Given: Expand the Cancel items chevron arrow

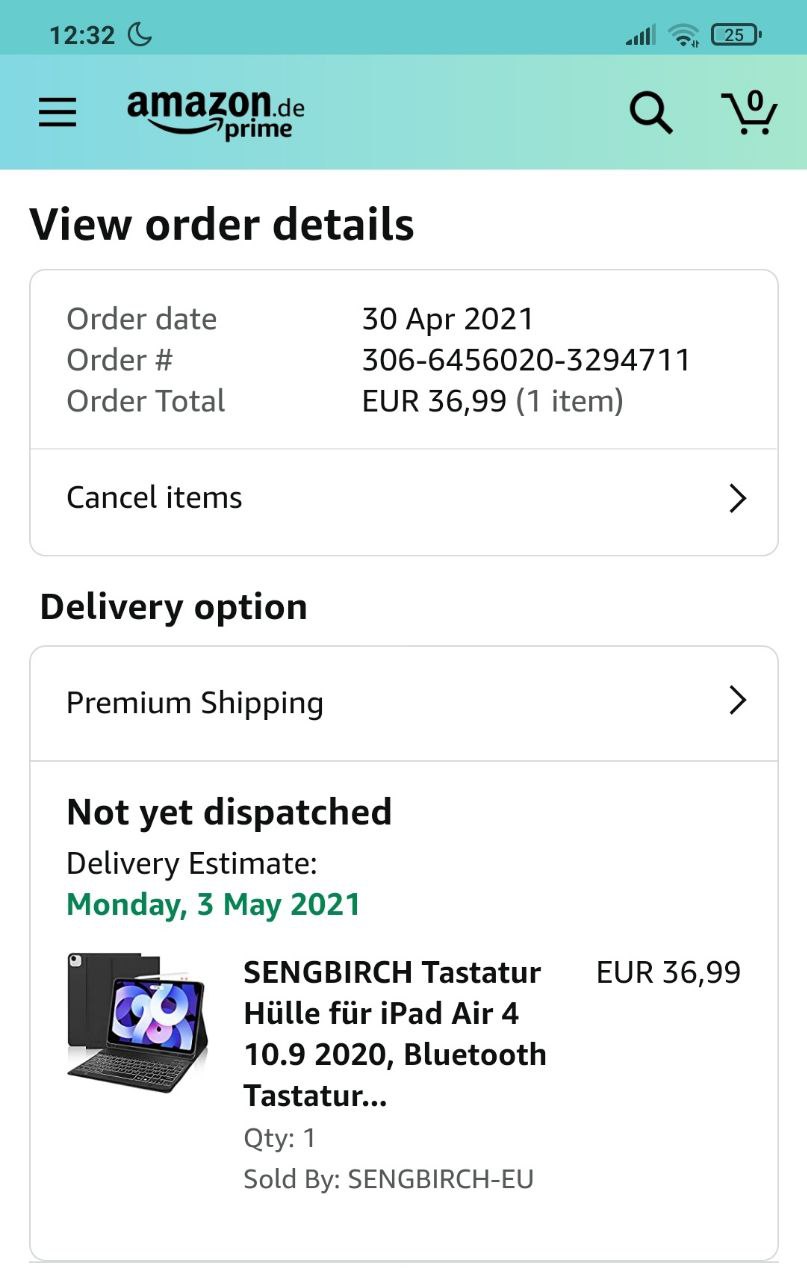Looking at the screenshot, I should tap(738, 498).
